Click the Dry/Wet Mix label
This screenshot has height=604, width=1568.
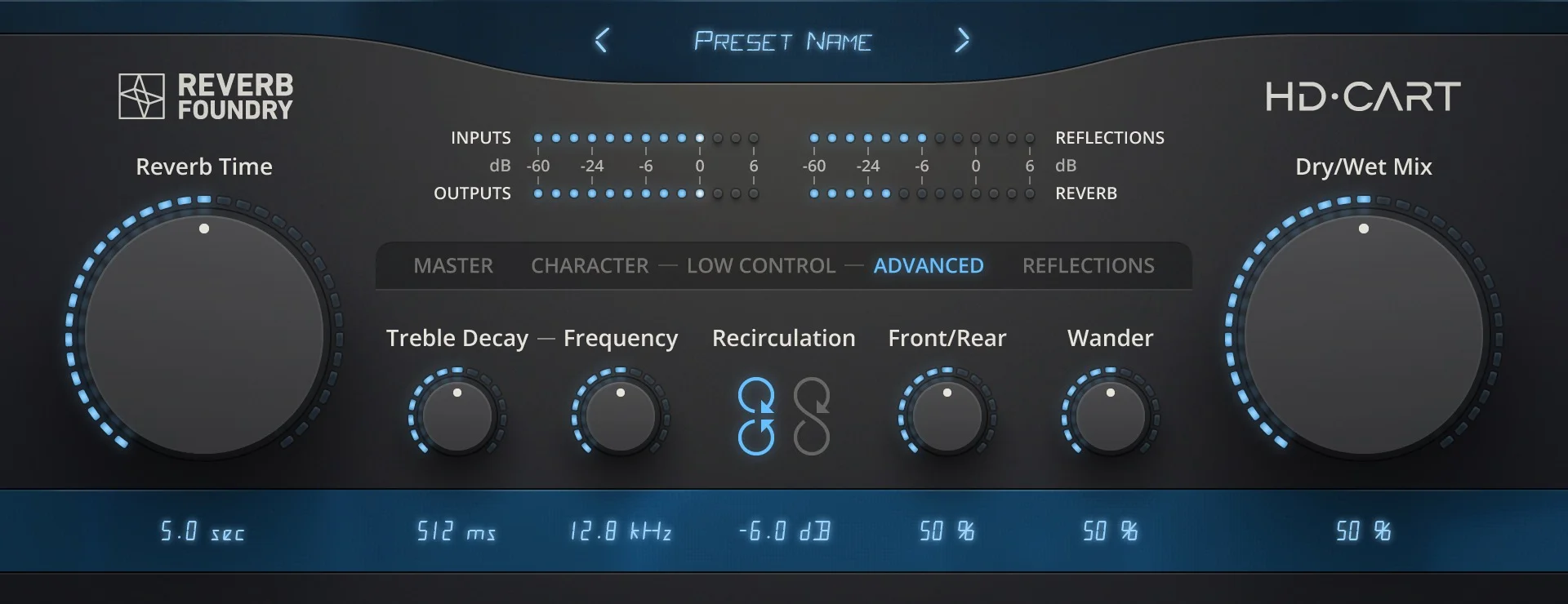point(1364,167)
